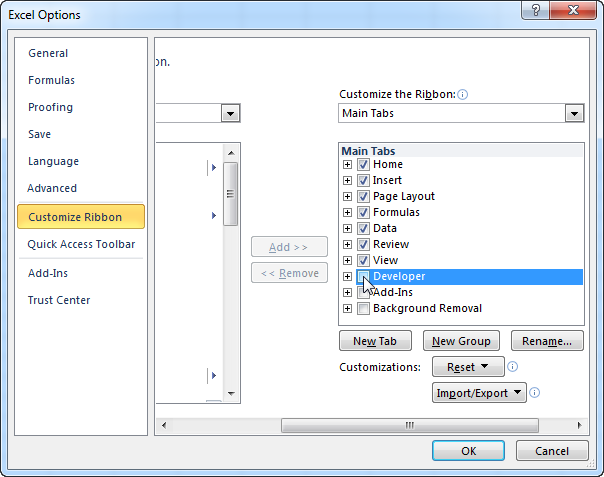Open the Advanced options category
Image resolution: width=604 pixels, height=477 pixels.
pos(52,188)
